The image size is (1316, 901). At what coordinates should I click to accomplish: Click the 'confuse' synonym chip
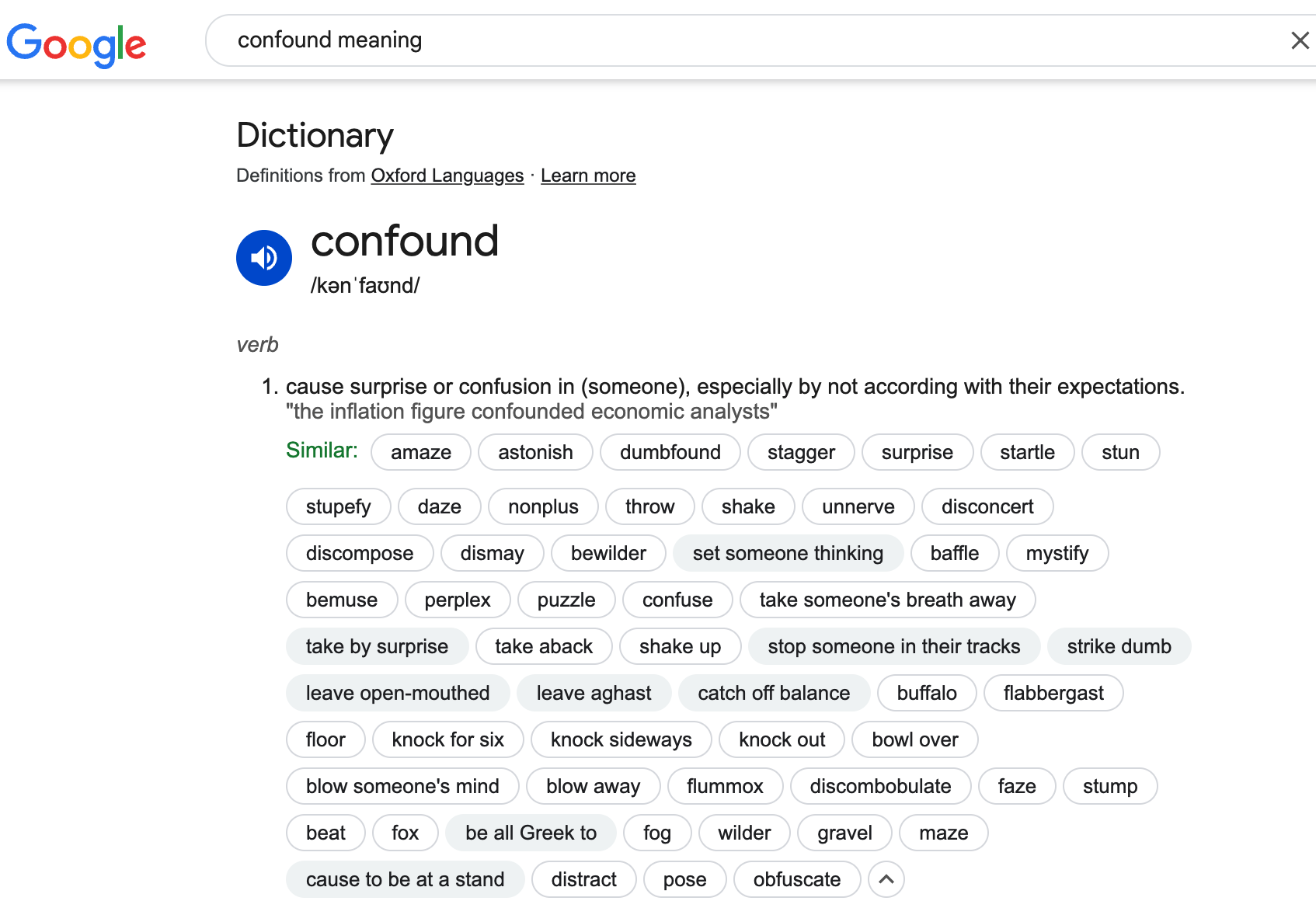point(677,600)
